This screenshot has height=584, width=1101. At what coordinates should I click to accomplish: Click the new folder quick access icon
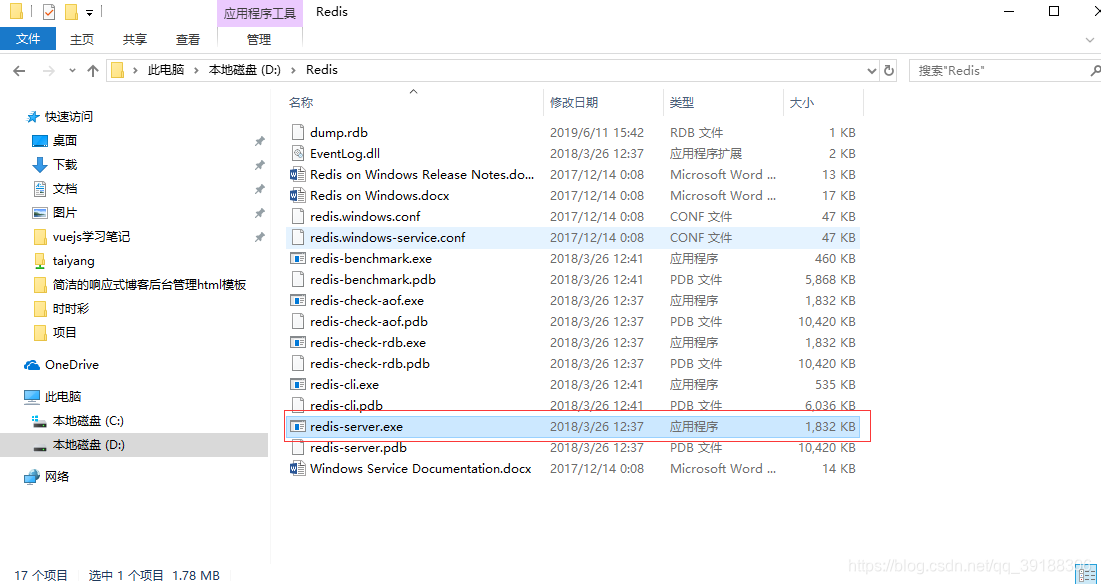(70, 12)
